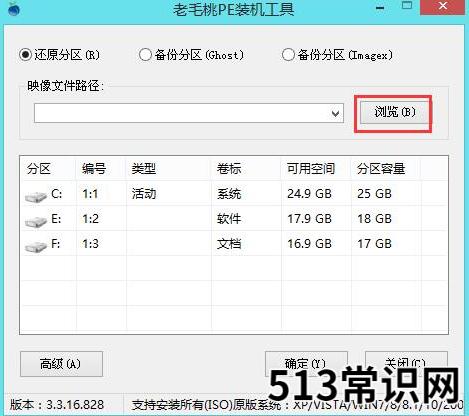Minimize the 老毛桃PE装机工具 window
This screenshot has width=469, height=416.
380,7
